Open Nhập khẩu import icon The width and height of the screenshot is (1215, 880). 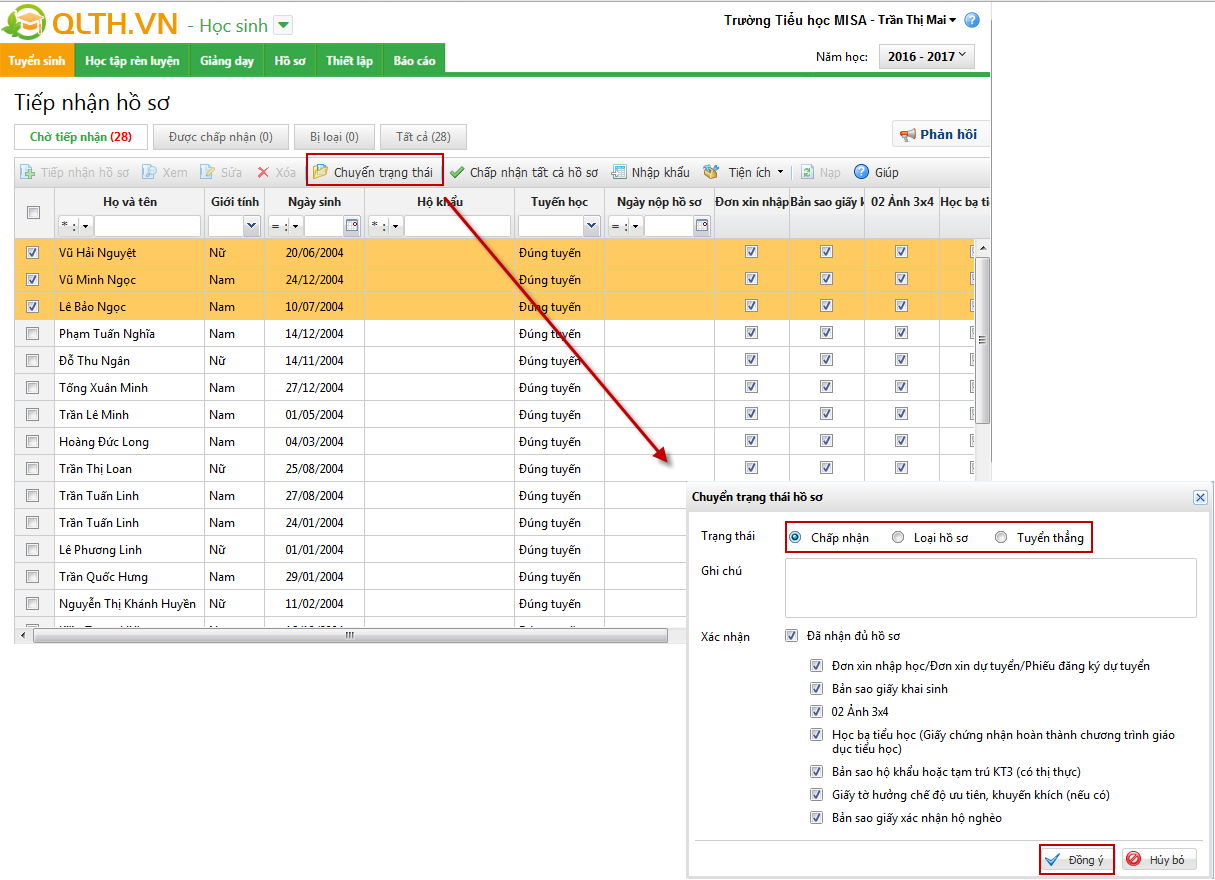click(x=619, y=172)
